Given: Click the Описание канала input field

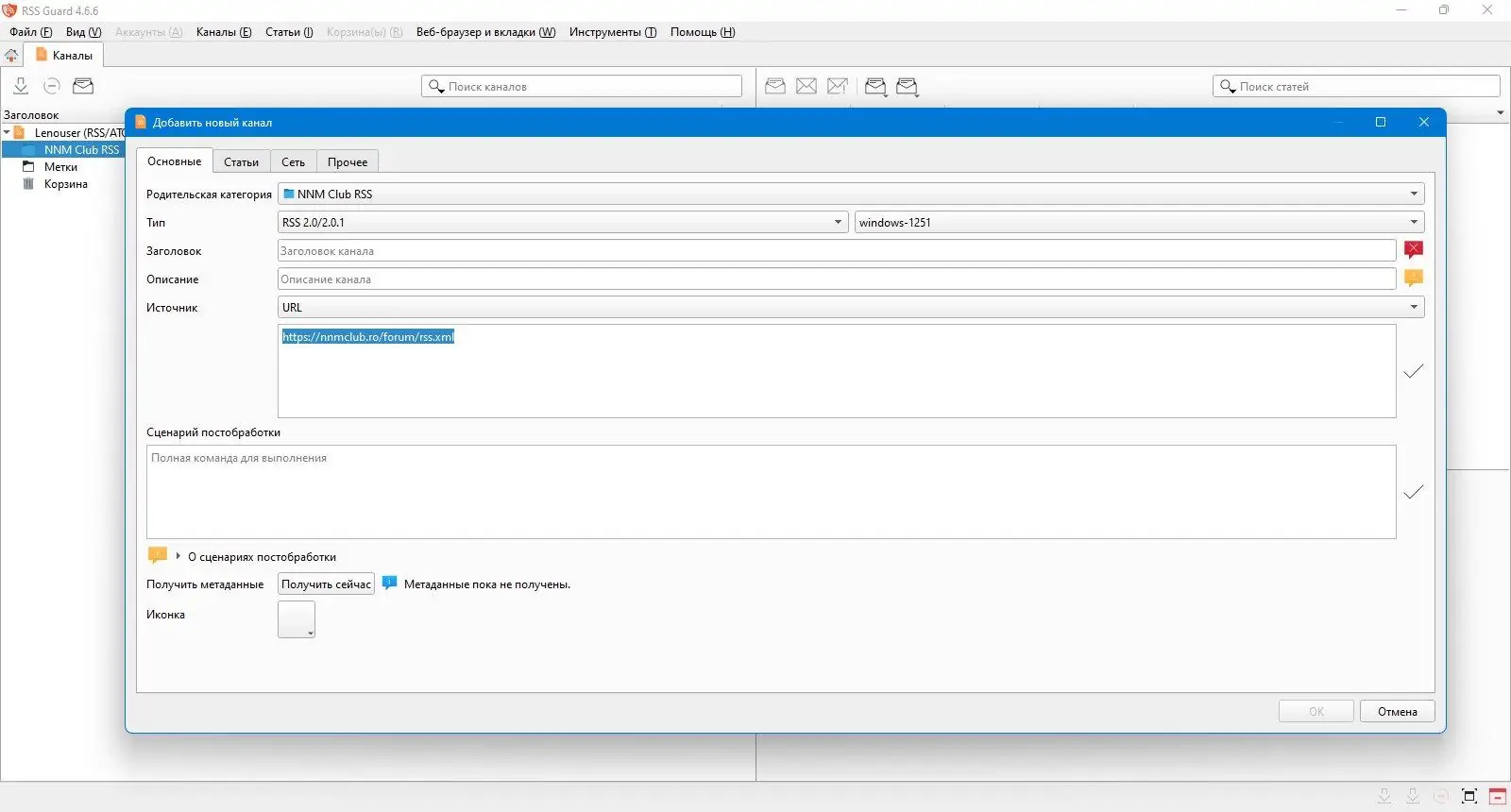Looking at the screenshot, I should (837, 279).
